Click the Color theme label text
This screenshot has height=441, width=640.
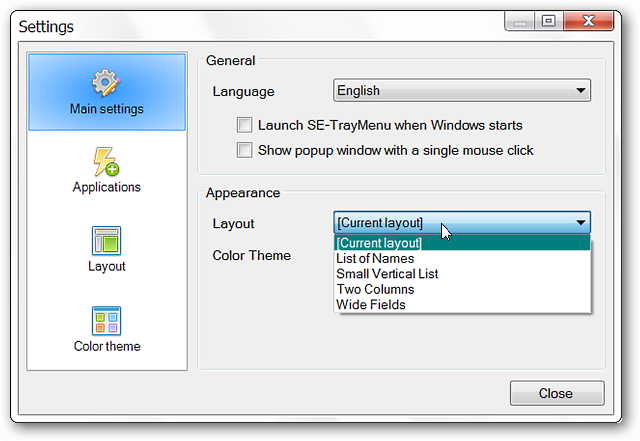click(x=107, y=346)
